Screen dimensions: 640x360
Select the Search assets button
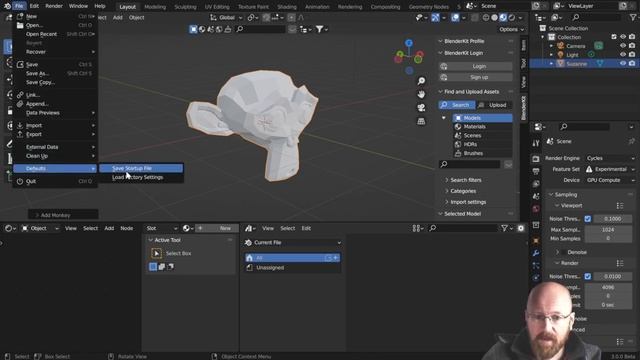tap(457, 105)
